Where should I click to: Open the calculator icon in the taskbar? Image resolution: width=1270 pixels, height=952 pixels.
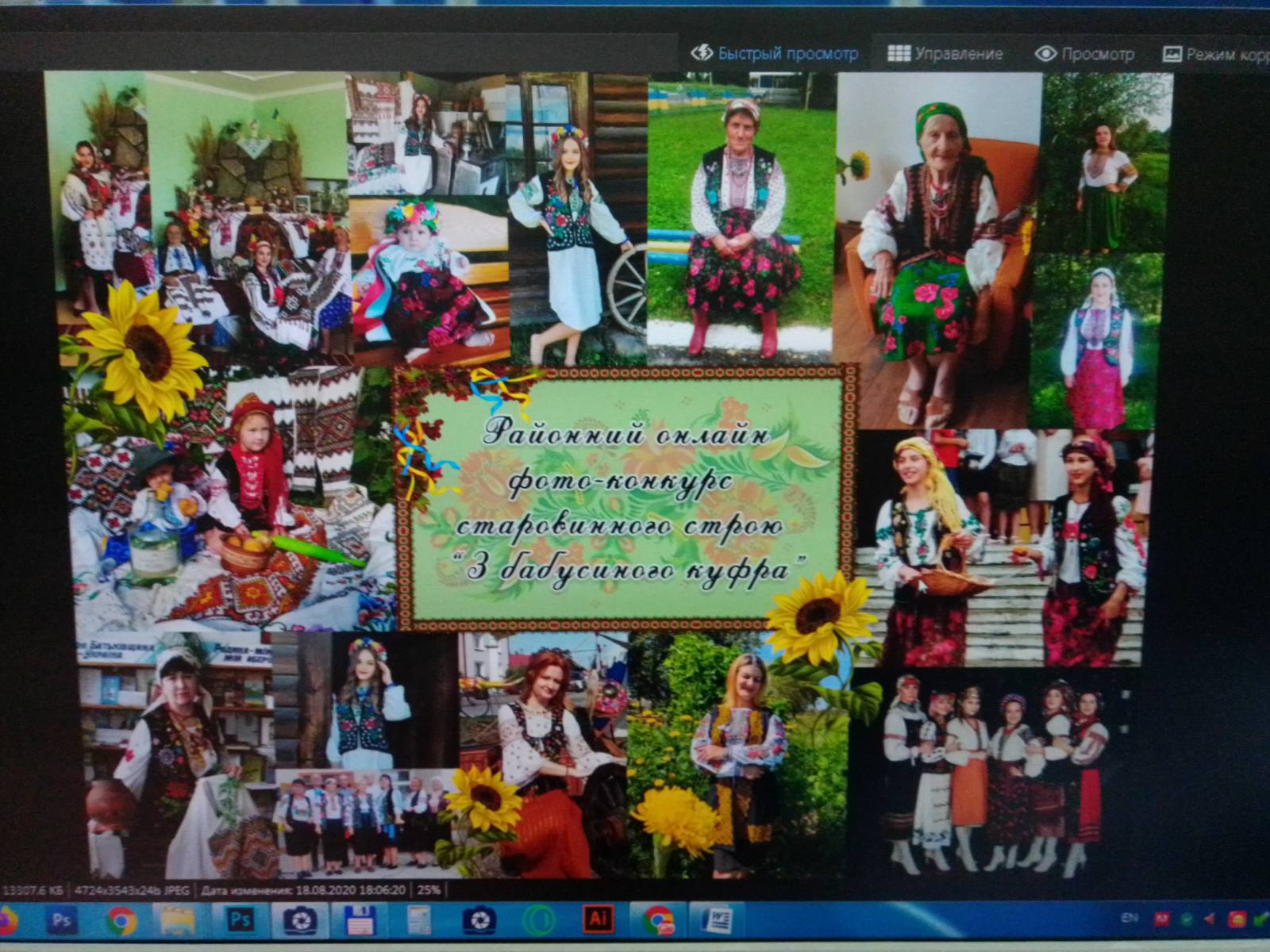[418, 920]
